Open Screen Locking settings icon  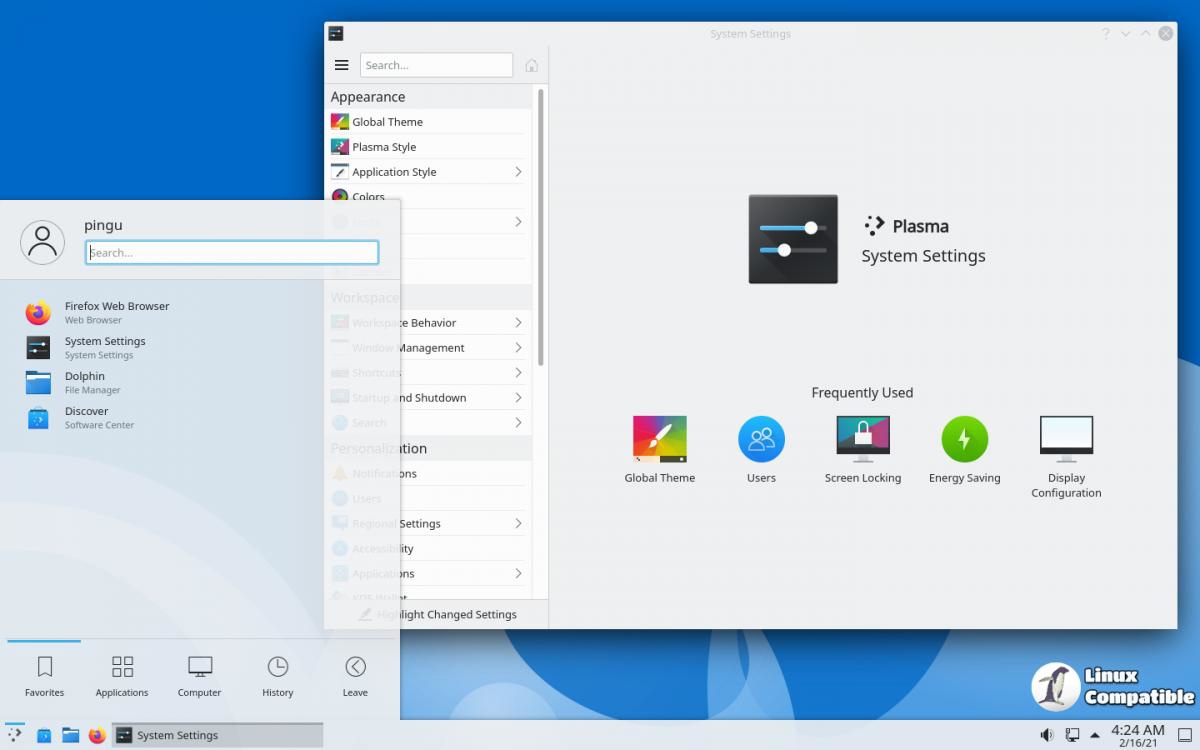(863, 449)
